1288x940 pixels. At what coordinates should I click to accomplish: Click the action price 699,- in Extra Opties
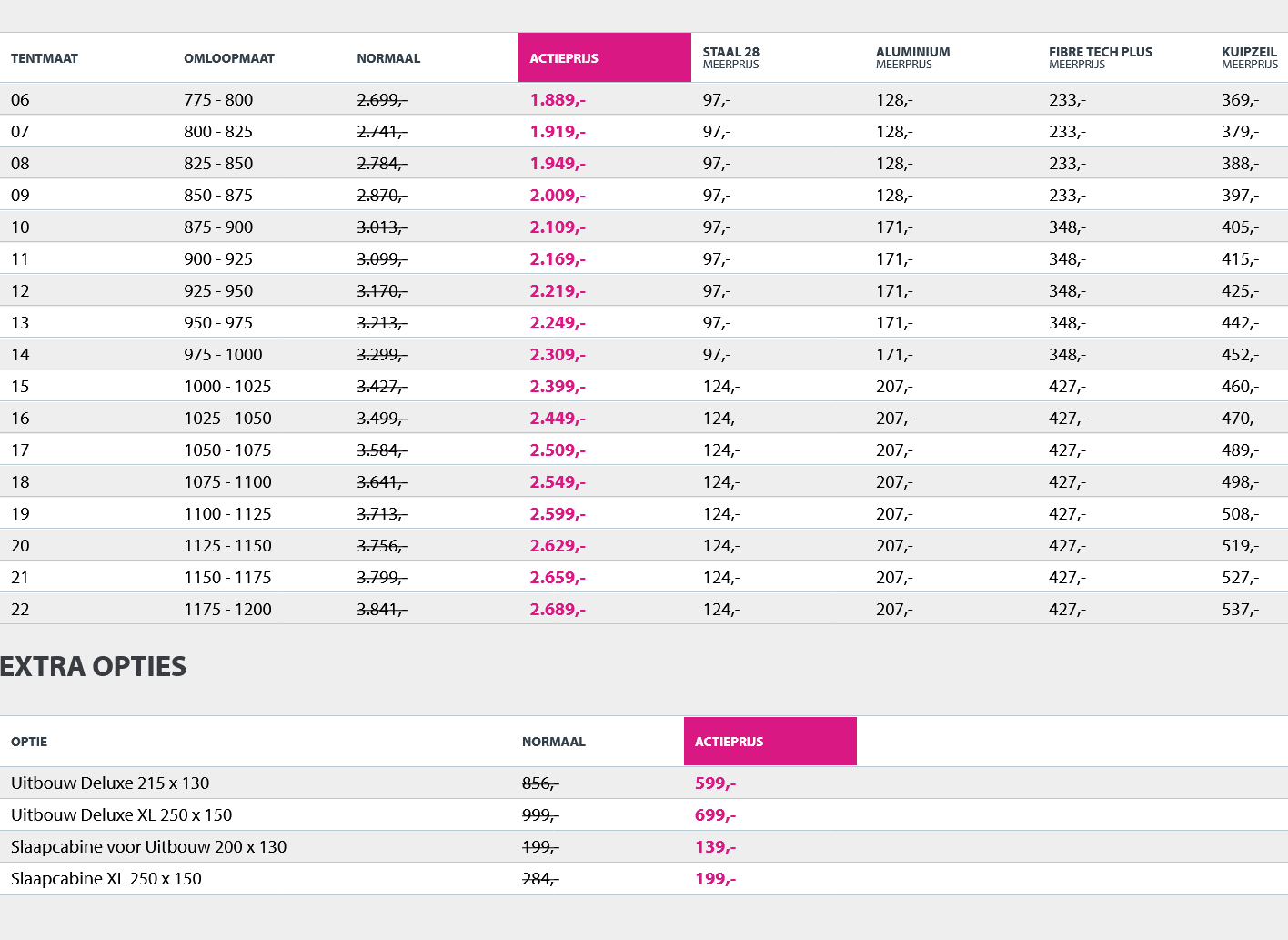click(715, 815)
